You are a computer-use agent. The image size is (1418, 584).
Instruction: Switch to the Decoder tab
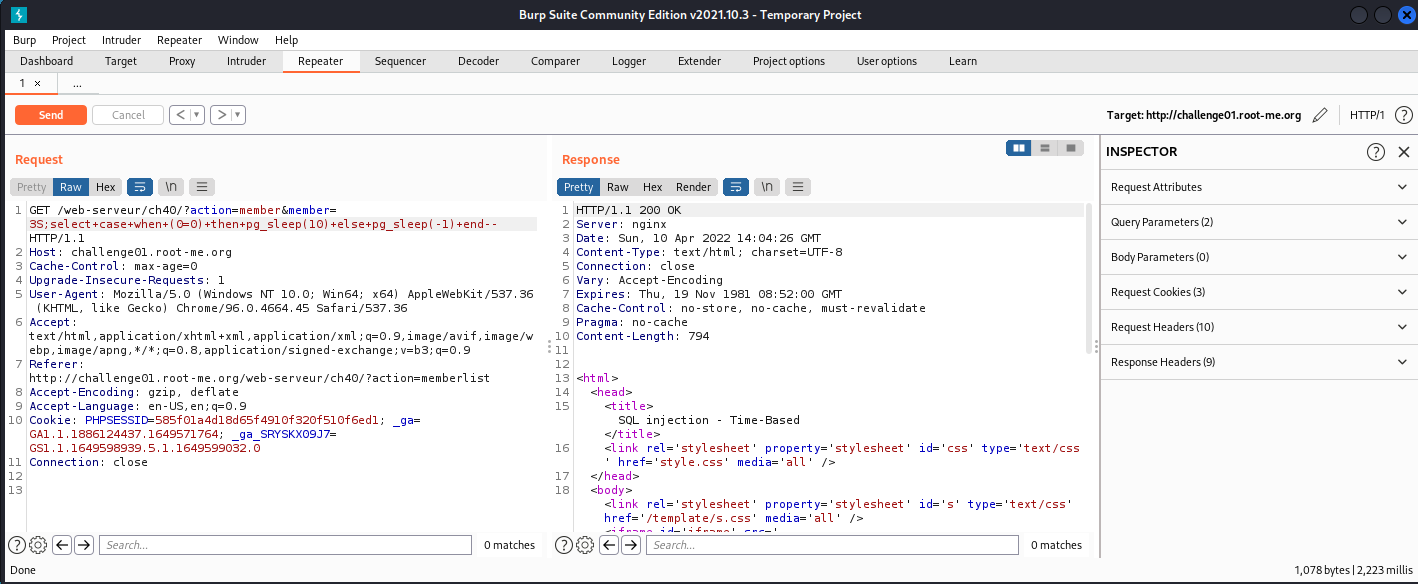478,61
